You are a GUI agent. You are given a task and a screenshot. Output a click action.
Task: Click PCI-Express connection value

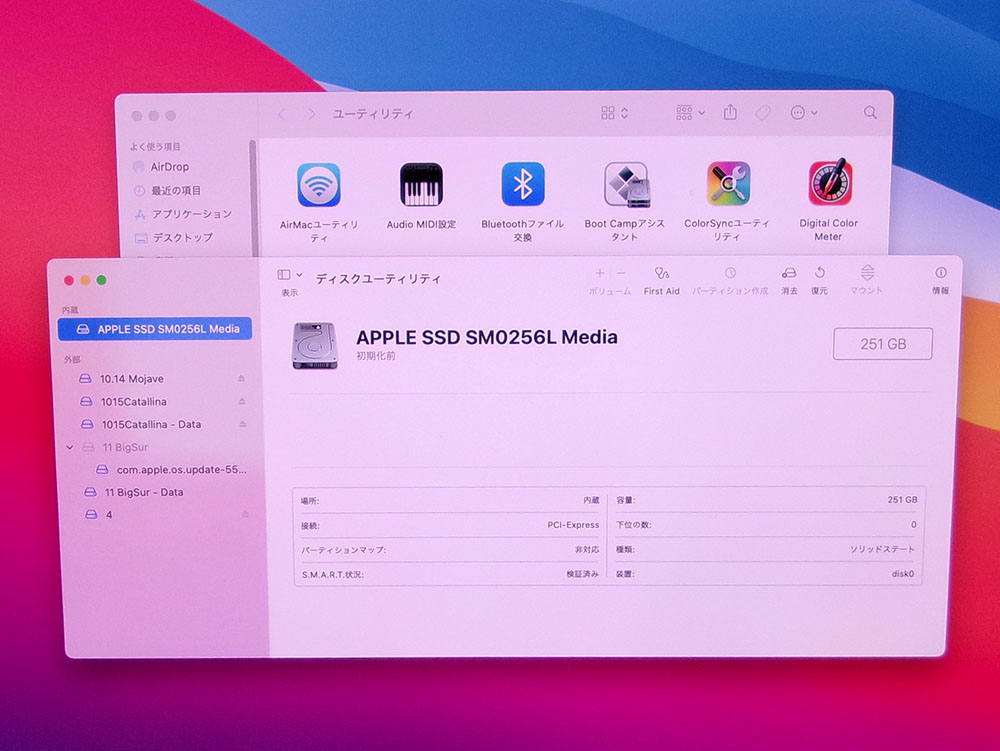coord(573,525)
